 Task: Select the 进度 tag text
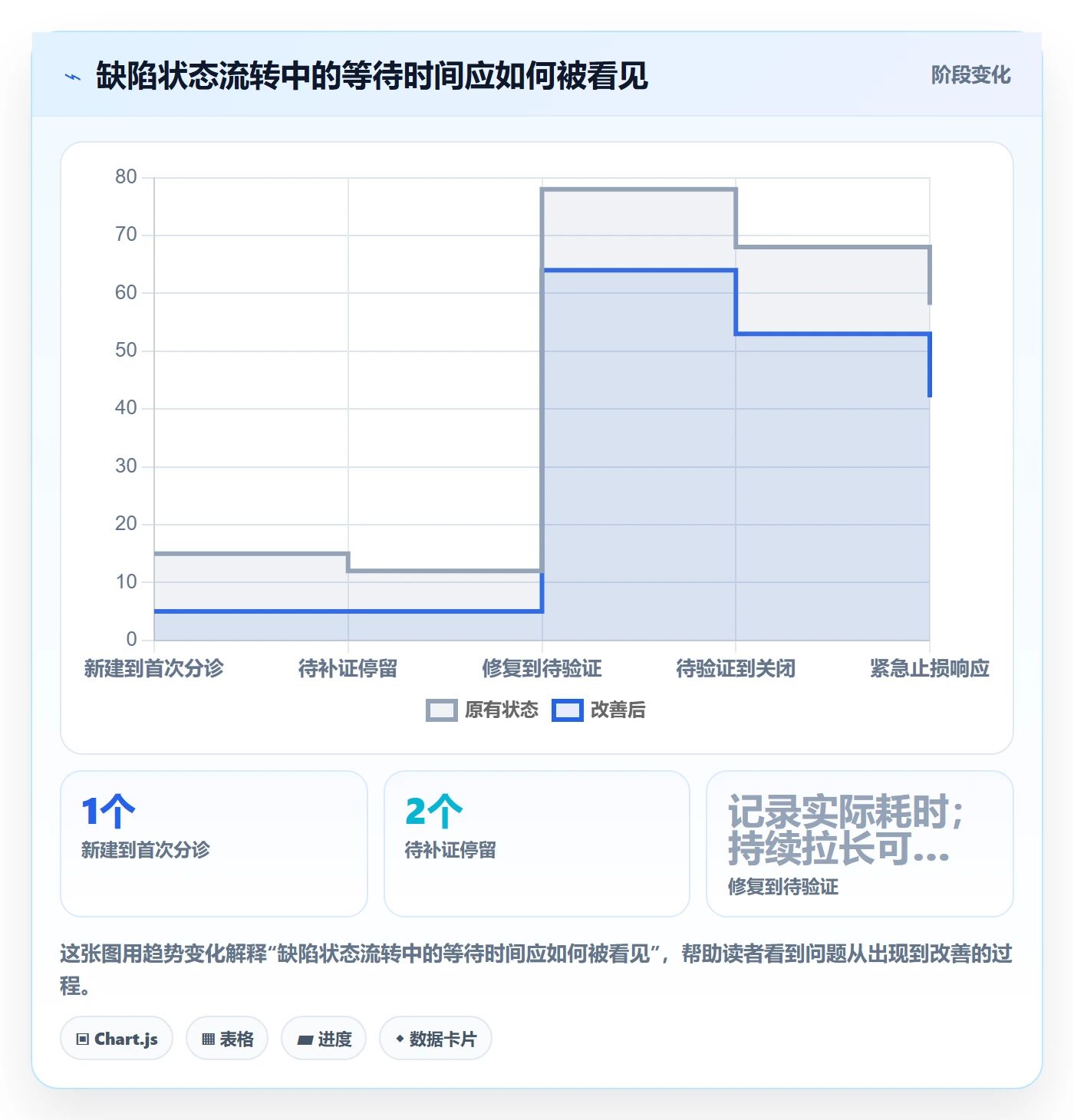click(x=334, y=1039)
